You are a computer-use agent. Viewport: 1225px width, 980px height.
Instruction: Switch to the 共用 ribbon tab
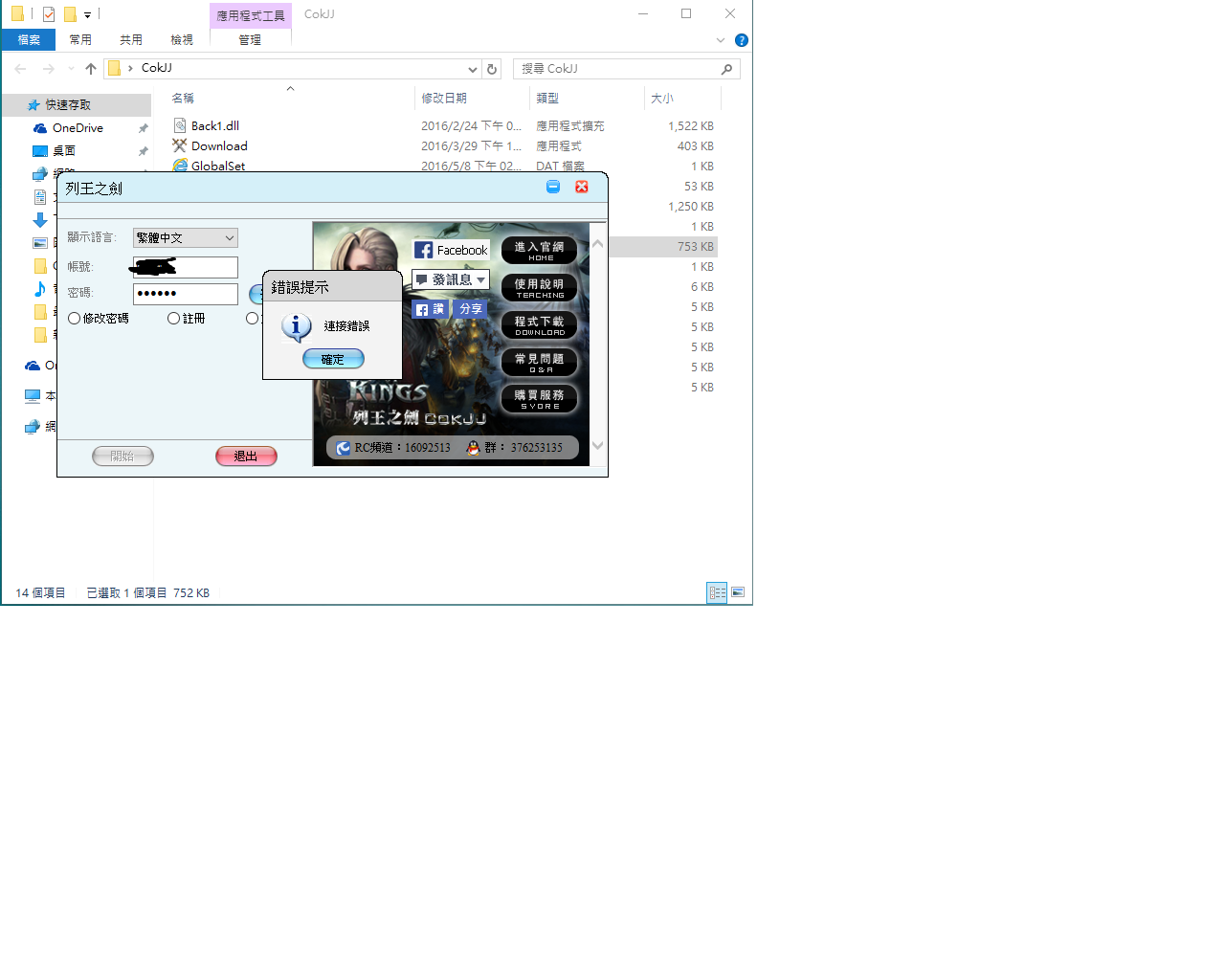(x=131, y=40)
